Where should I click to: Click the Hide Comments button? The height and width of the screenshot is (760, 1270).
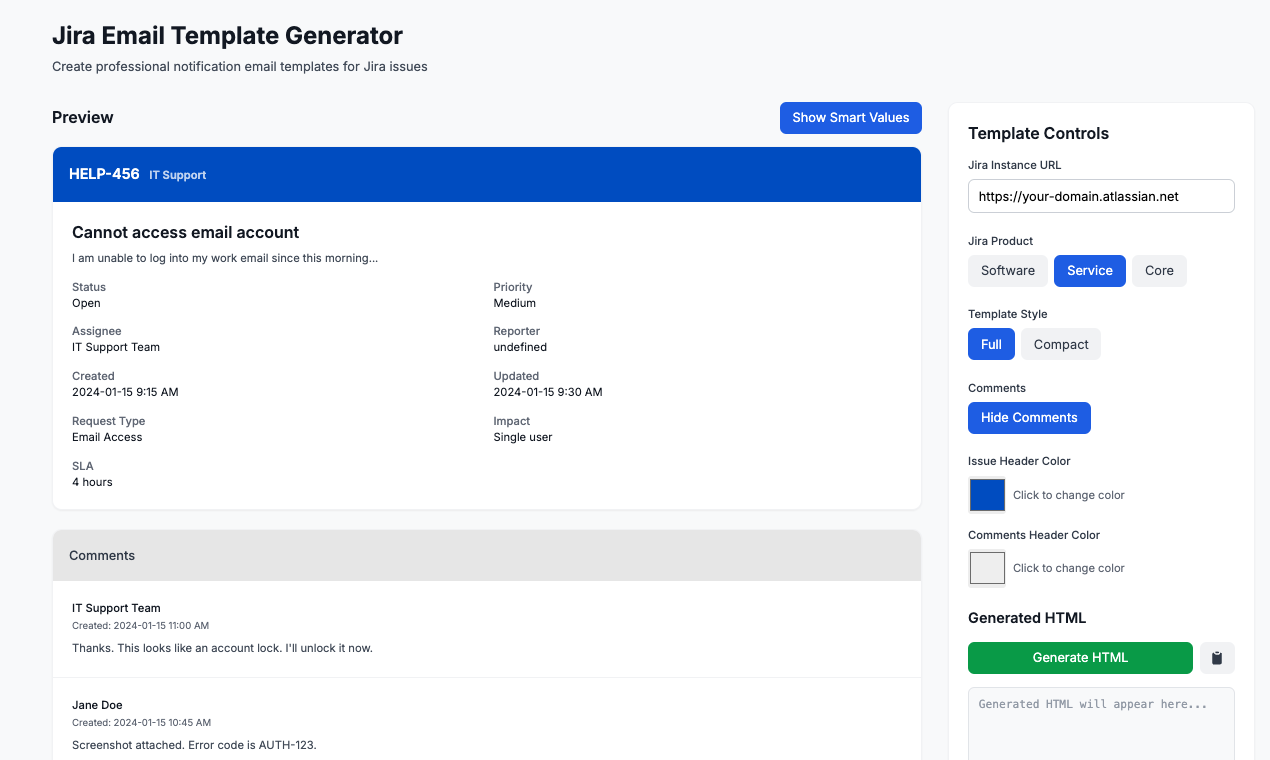pyautogui.click(x=1029, y=418)
